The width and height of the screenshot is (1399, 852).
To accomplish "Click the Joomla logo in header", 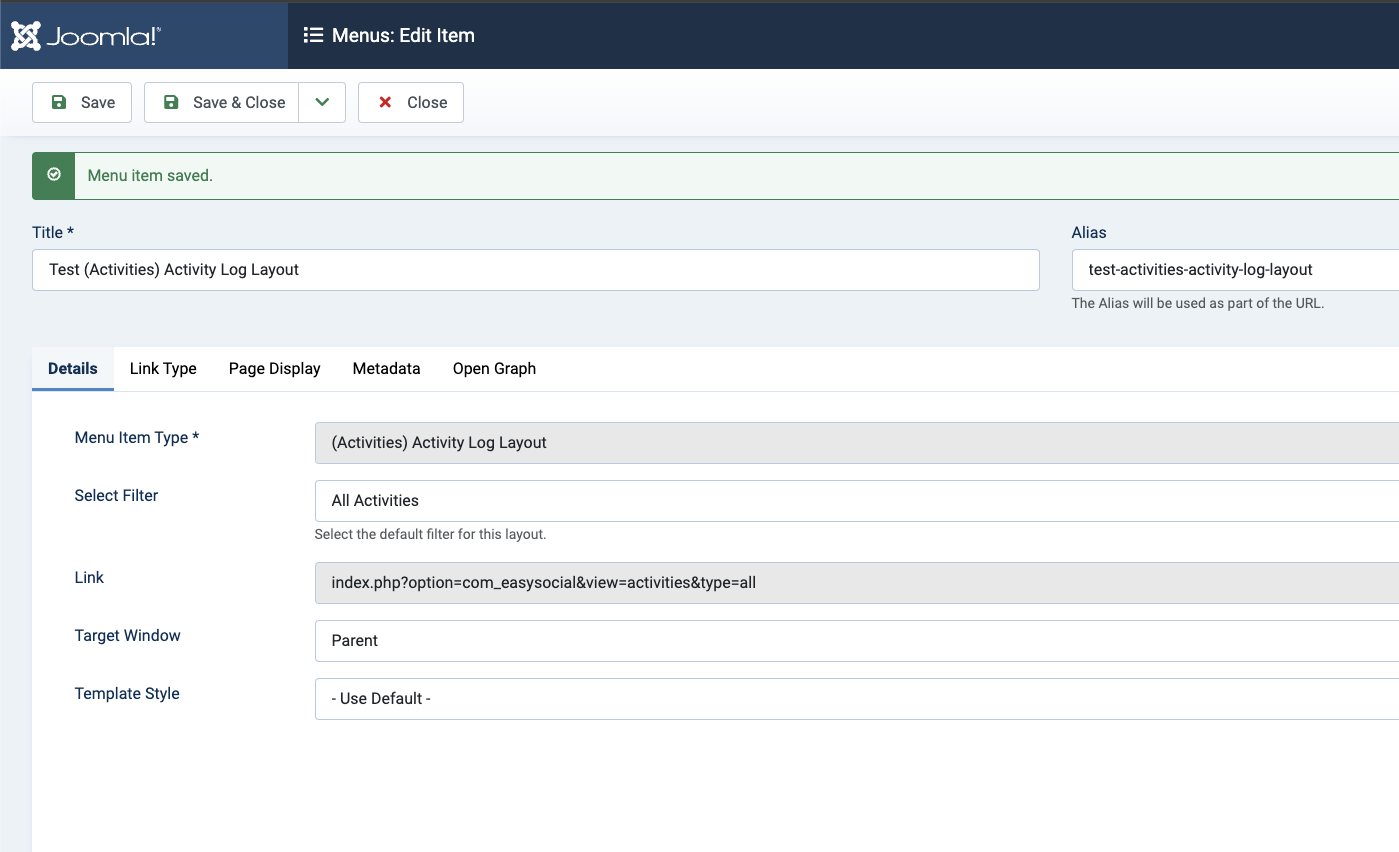I will click(86, 36).
